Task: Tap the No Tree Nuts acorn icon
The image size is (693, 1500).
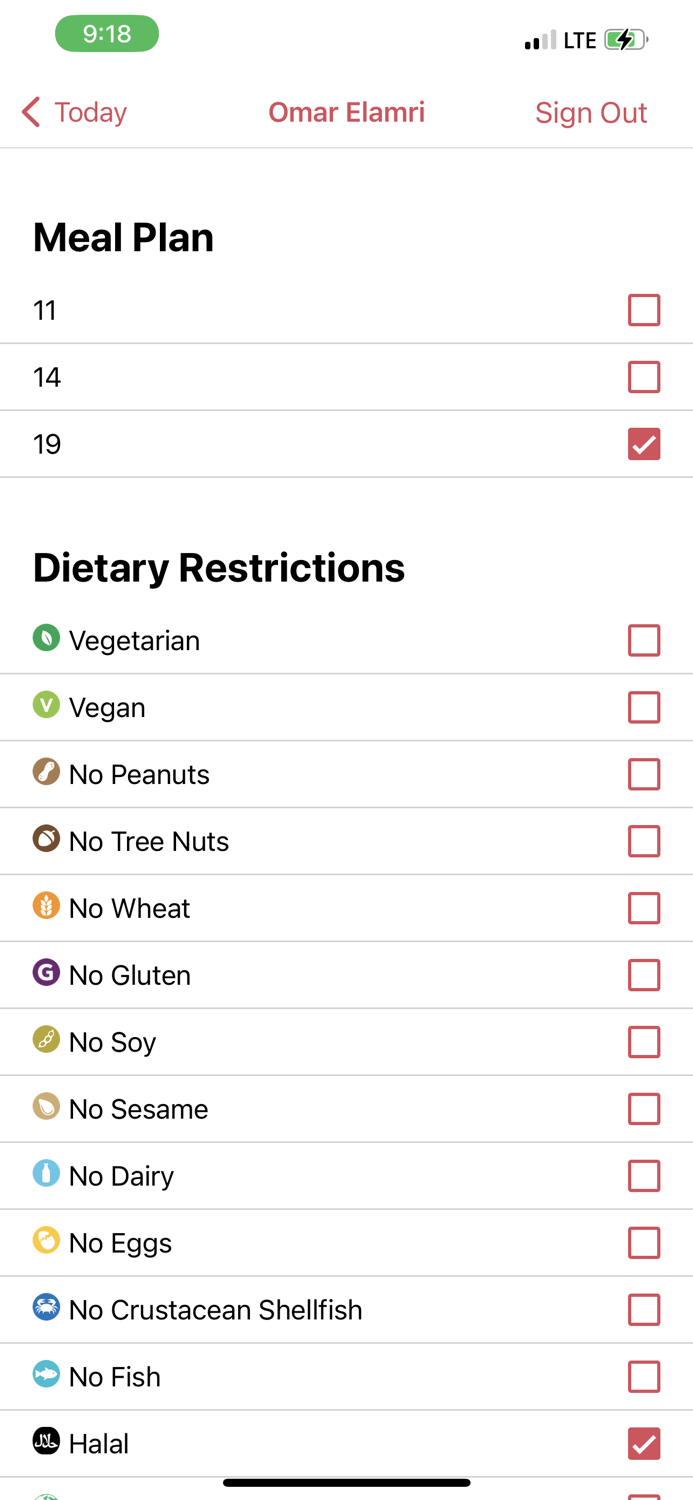Action: tap(46, 839)
